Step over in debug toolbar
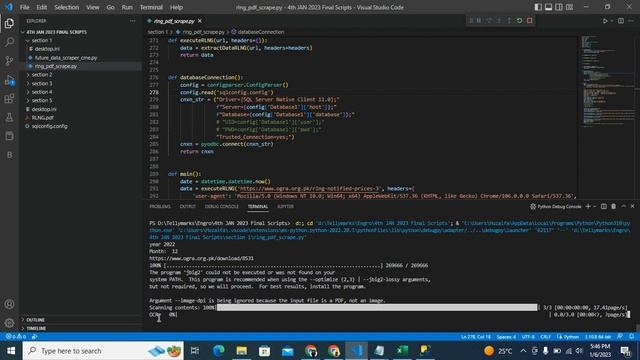This screenshot has height=360, width=640. [489, 20]
